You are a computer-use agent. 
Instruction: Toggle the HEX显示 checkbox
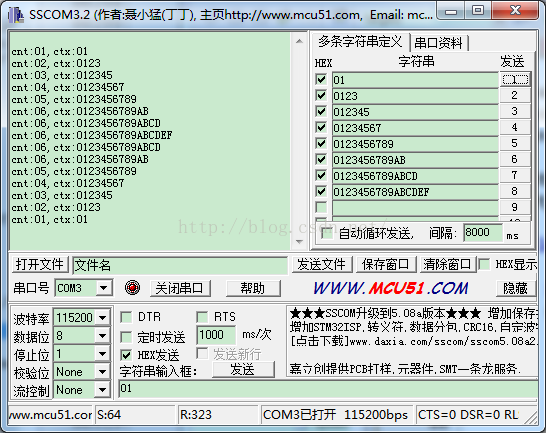coord(484,264)
